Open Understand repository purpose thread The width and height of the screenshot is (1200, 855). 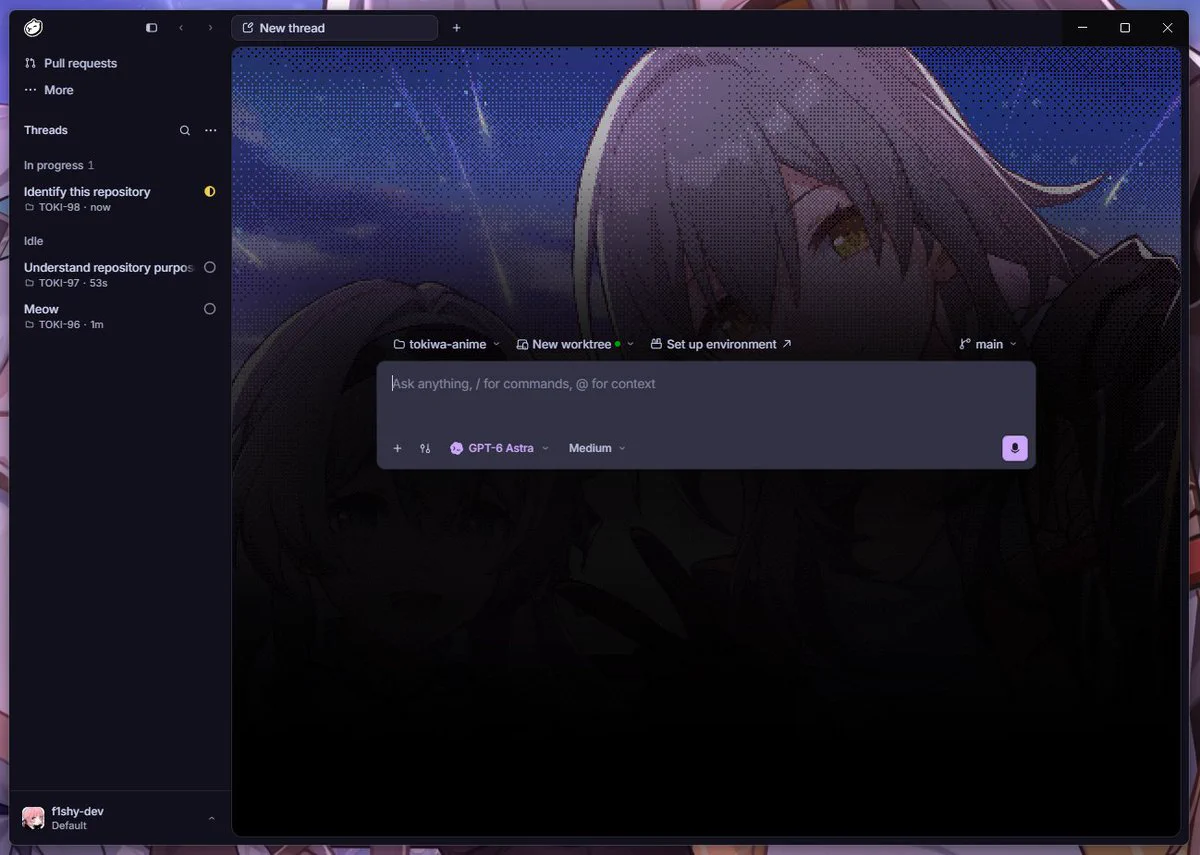[120, 275]
